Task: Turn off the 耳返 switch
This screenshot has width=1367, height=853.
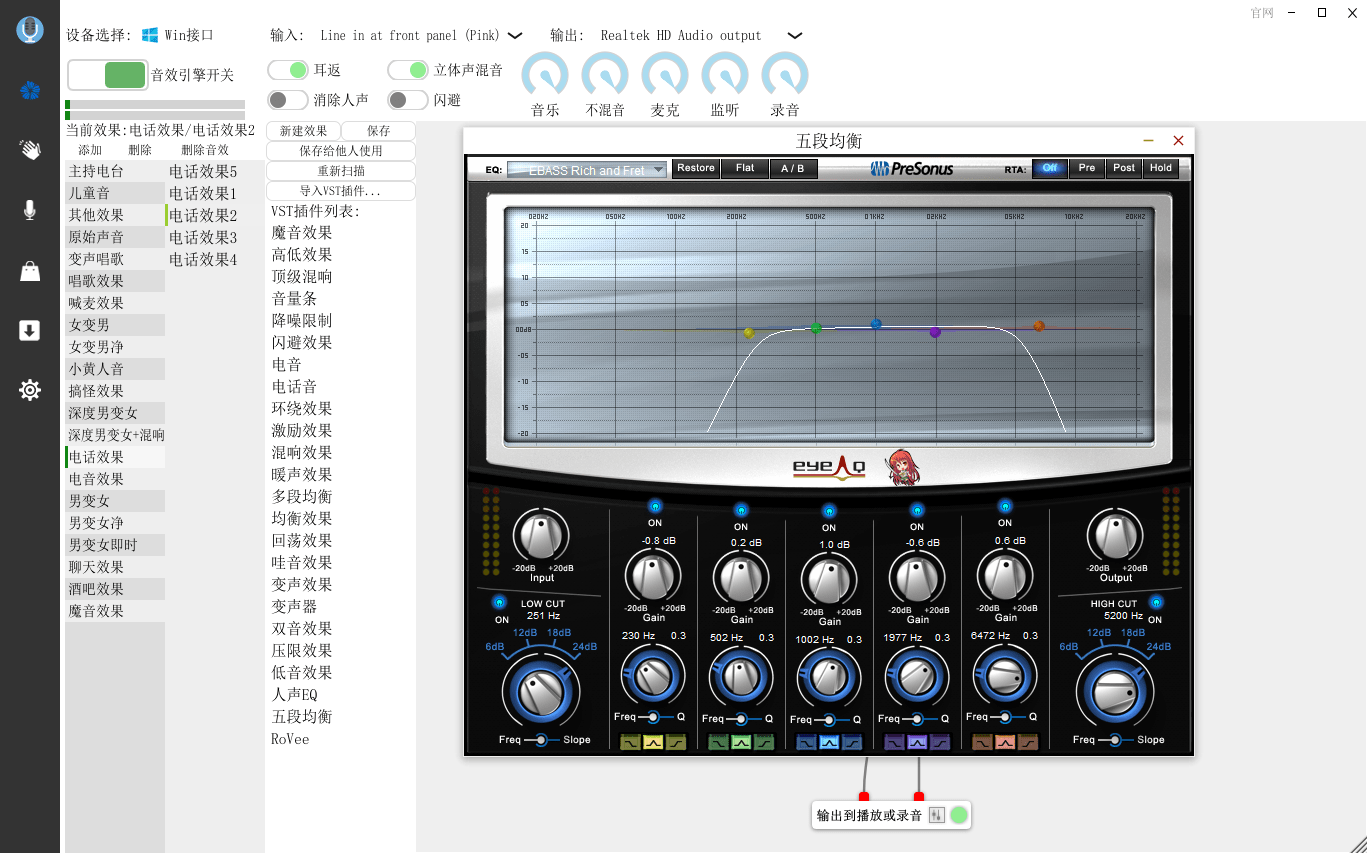Action: point(288,70)
